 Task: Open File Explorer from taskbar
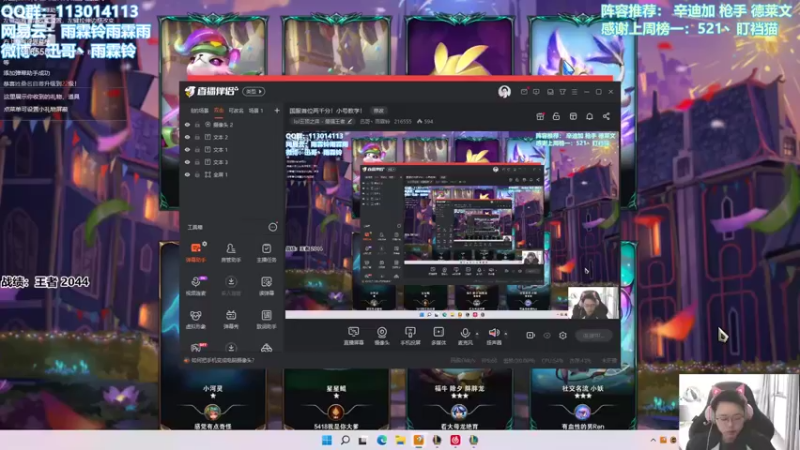click(x=400, y=440)
